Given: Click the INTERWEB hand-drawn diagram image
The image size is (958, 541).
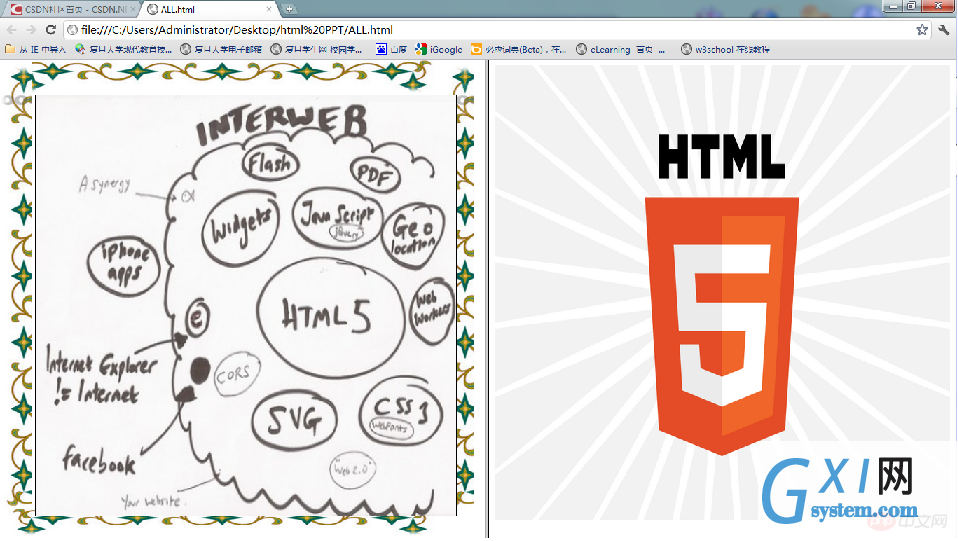Looking at the screenshot, I should [x=246, y=306].
